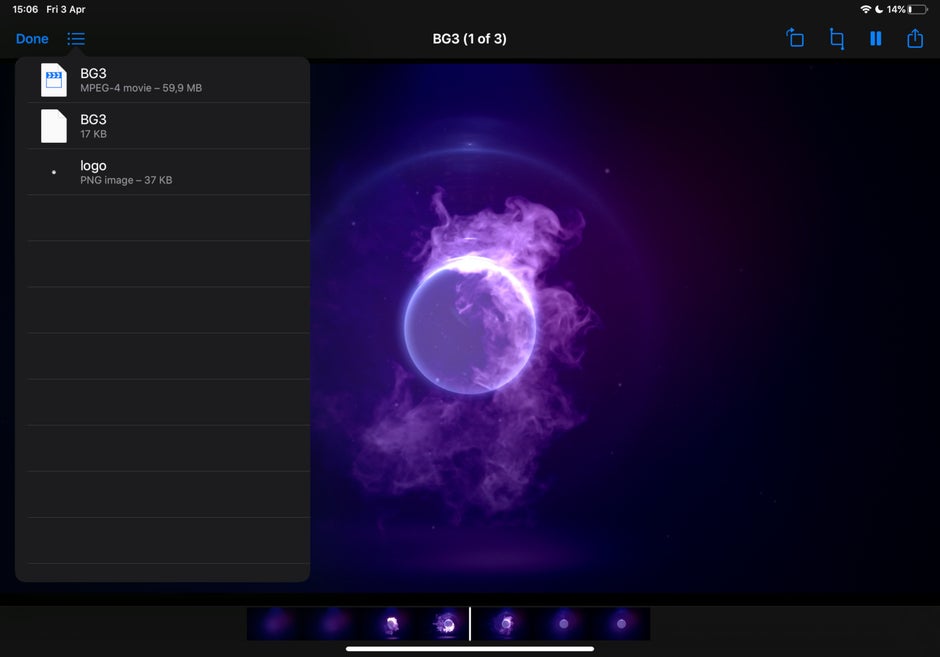940x657 pixels.
Task: Click the logo image thumbnail dot
Action: click(54, 173)
